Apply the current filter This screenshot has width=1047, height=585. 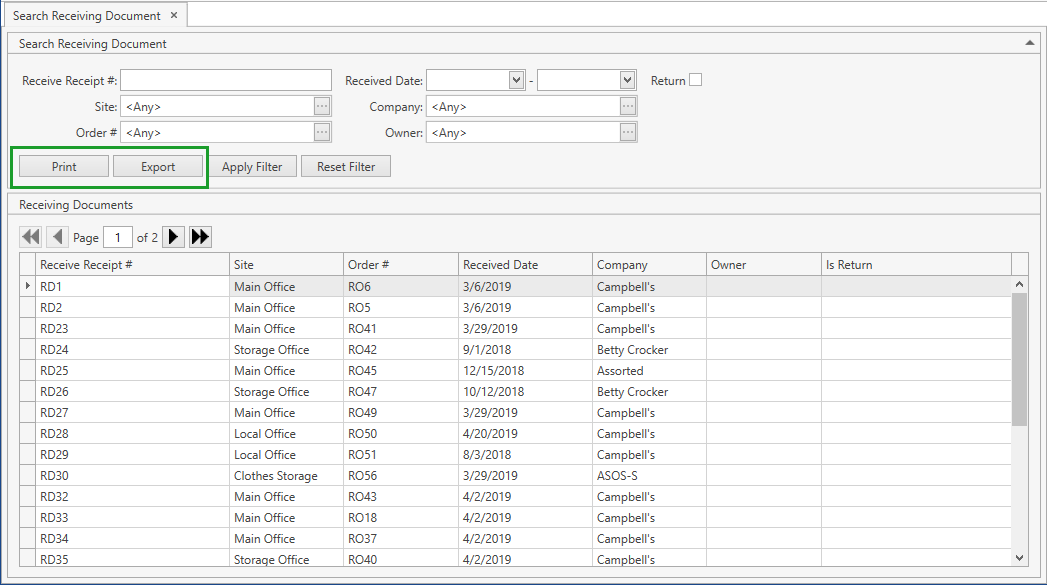[253, 166]
